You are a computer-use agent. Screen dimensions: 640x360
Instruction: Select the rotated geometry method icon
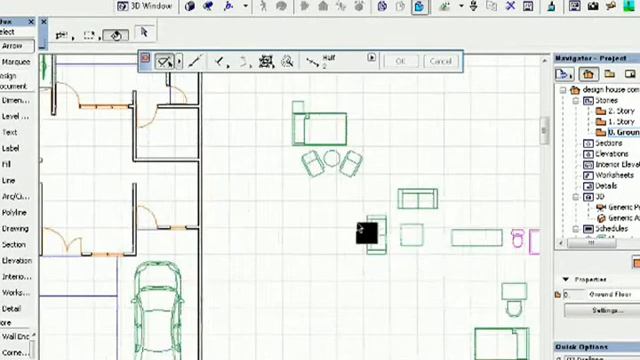(116, 36)
